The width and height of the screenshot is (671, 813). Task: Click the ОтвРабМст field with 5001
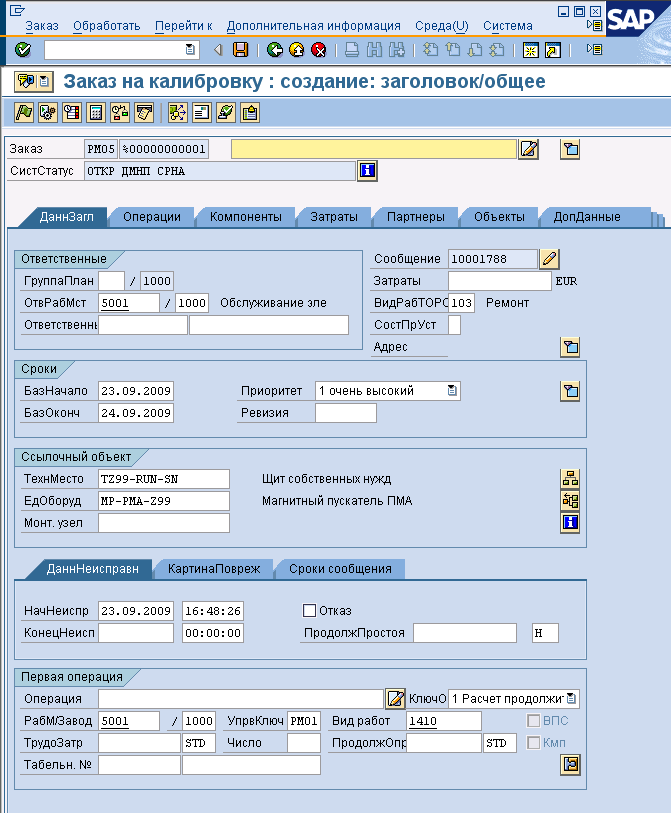point(129,303)
